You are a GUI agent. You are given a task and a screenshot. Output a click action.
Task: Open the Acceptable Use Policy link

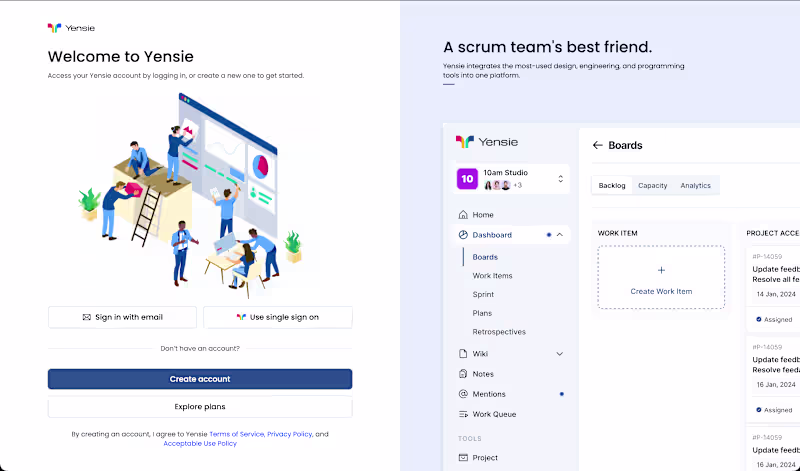coord(200,443)
